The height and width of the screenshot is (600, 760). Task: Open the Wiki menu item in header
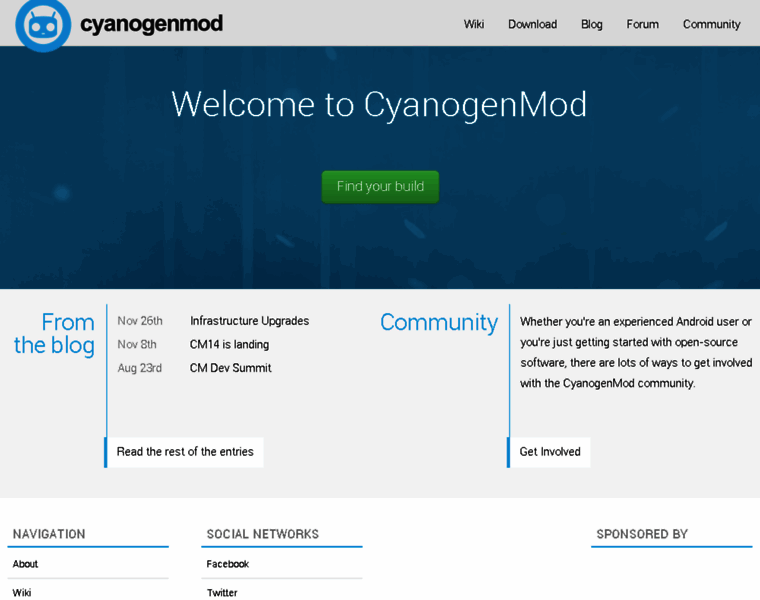click(474, 24)
